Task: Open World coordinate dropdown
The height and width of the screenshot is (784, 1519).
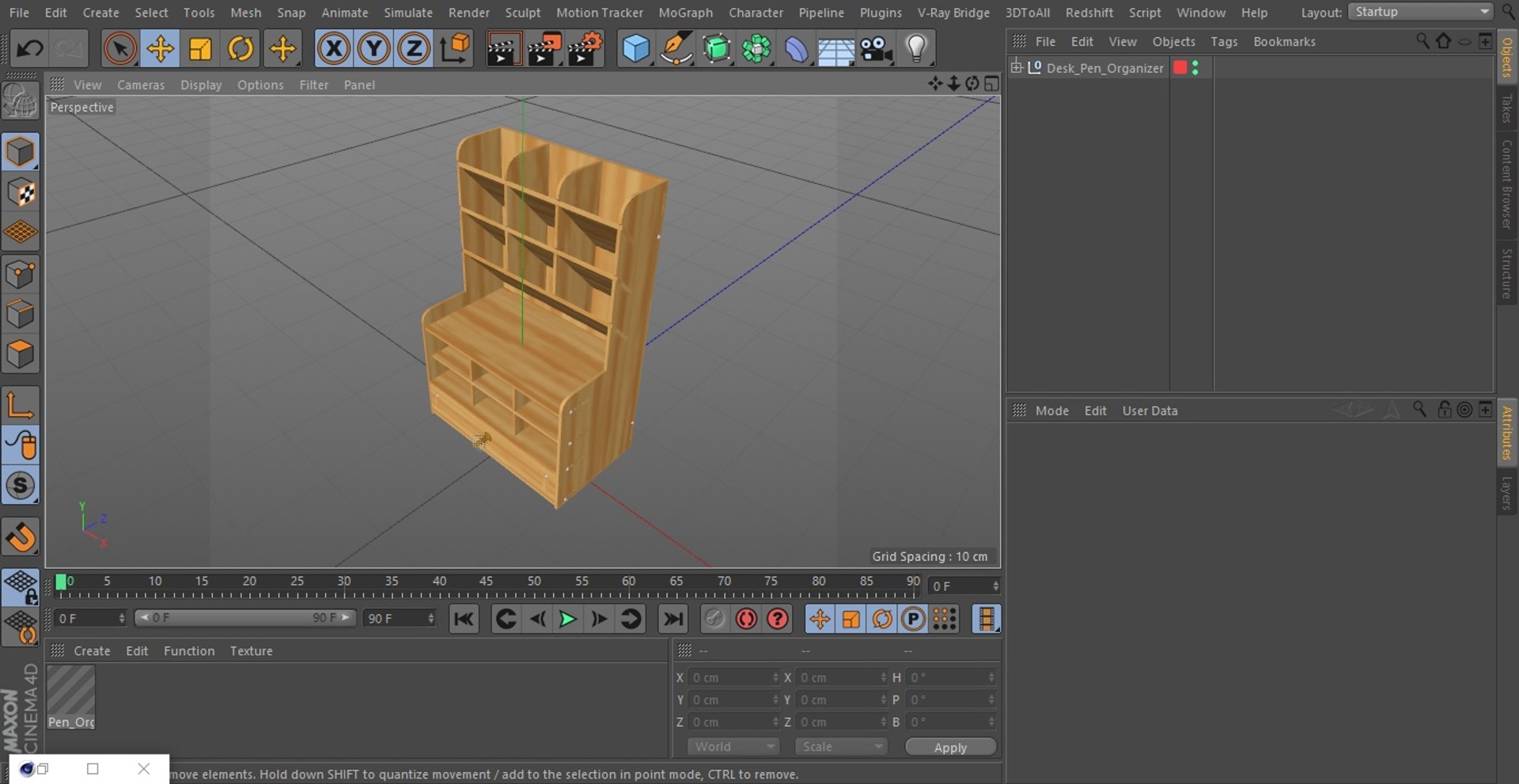Action: [733, 747]
